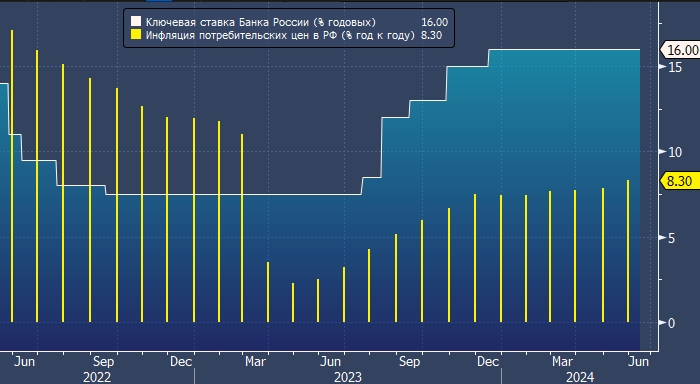Click the 16.00 value in the legend

[x=434, y=22]
